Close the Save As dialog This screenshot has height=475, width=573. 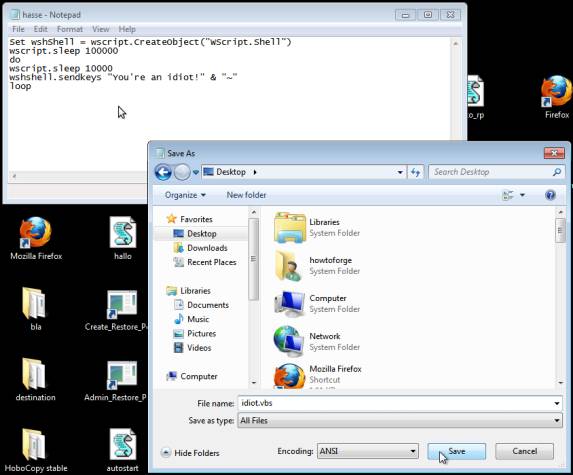point(554,153)
